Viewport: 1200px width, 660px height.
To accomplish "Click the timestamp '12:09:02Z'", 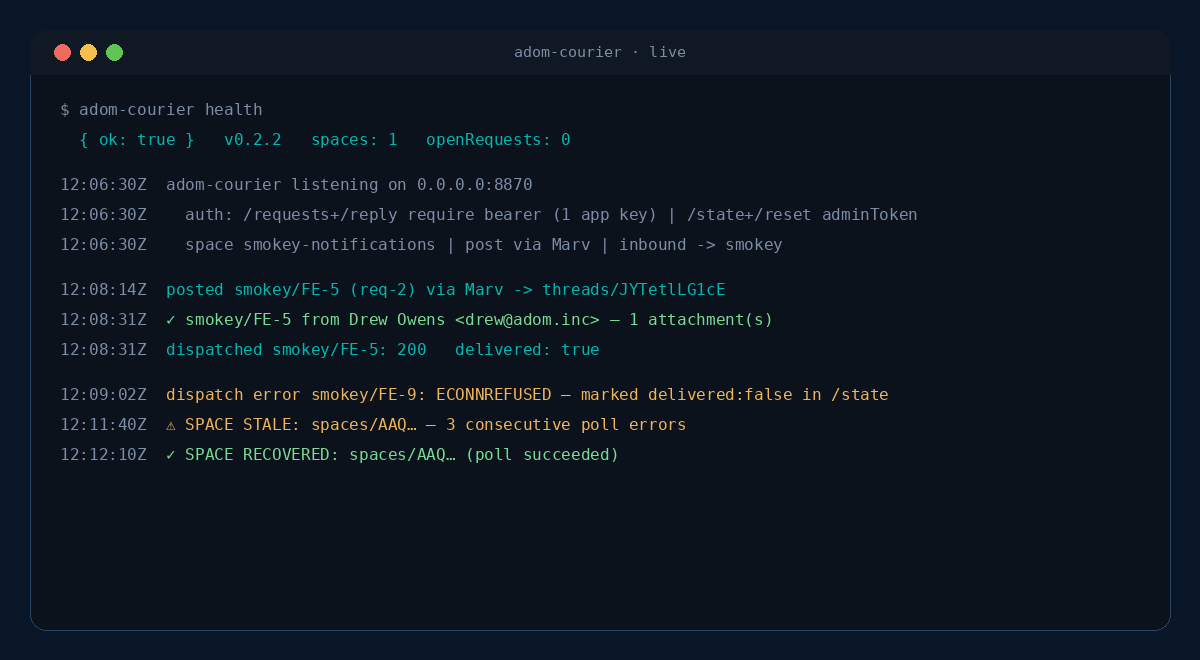I will [x=103, y=395].
